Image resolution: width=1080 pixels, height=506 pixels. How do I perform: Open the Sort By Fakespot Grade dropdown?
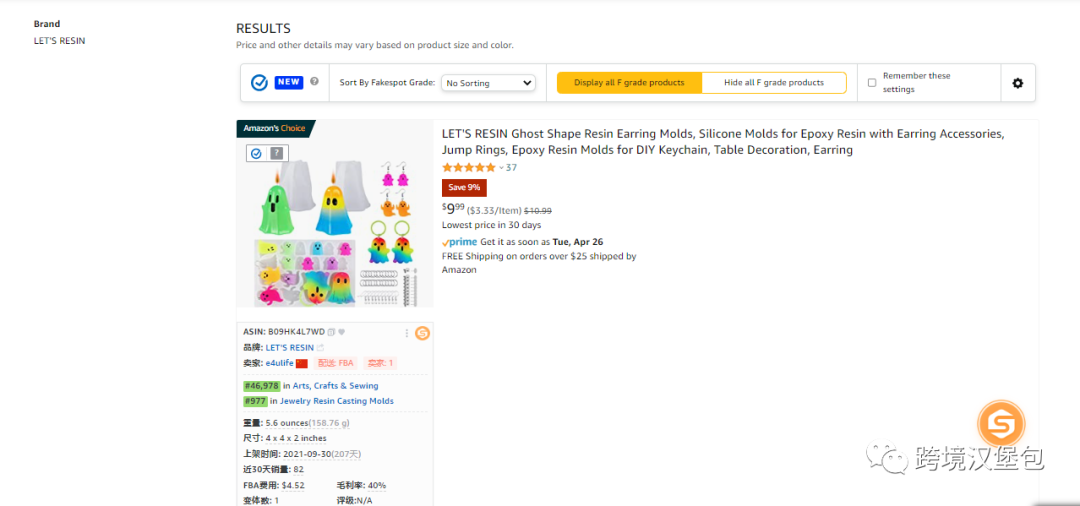pyautogui.click(x=488, y=83)
